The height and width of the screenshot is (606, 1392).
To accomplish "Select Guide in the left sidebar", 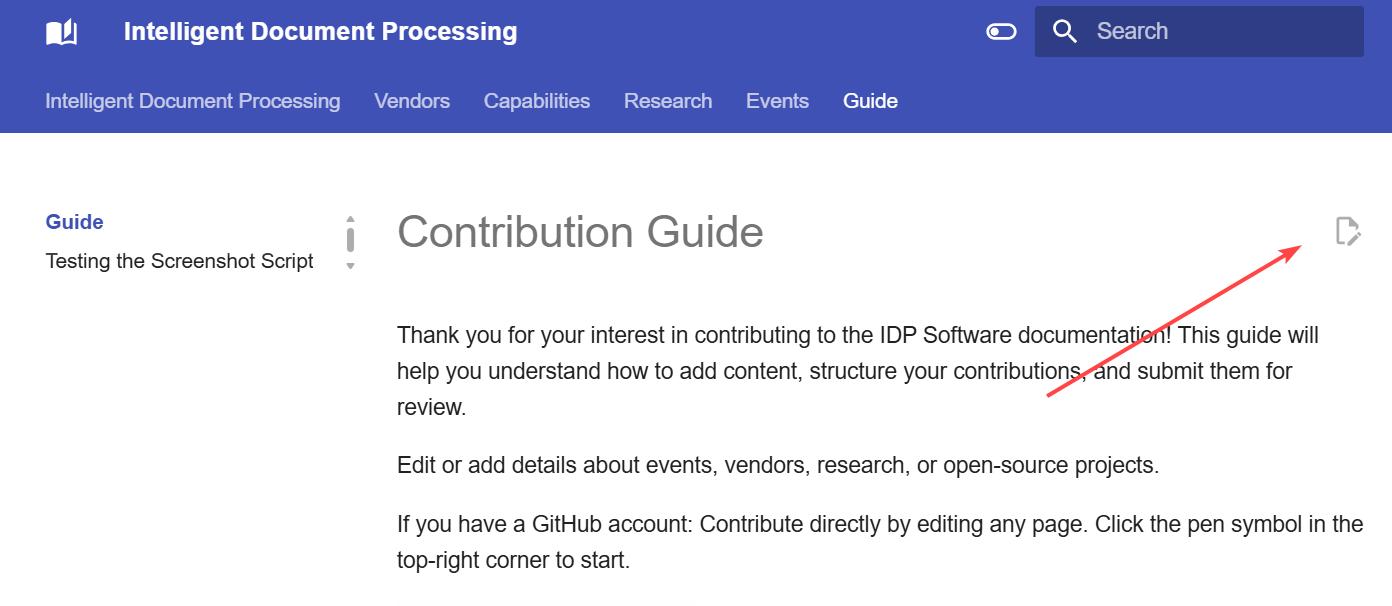I will pos(75,222).
